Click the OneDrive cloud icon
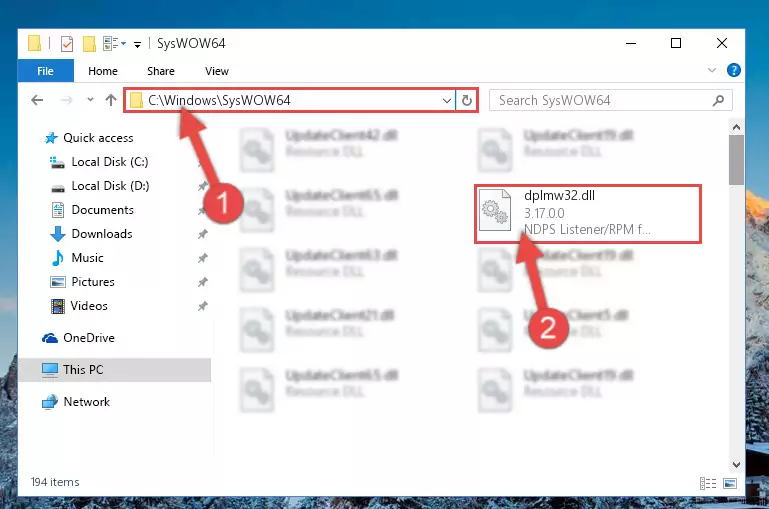 click(x=50, y=338)
